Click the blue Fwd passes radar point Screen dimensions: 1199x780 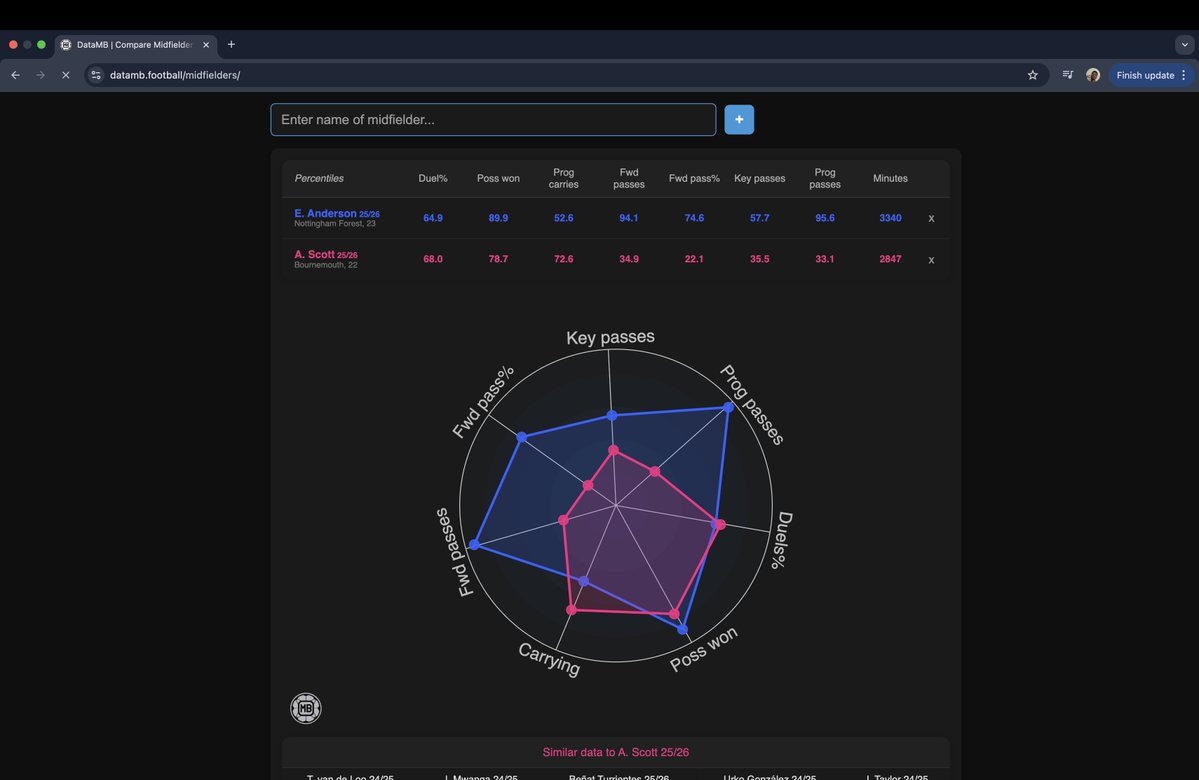(x=474, y=544)
